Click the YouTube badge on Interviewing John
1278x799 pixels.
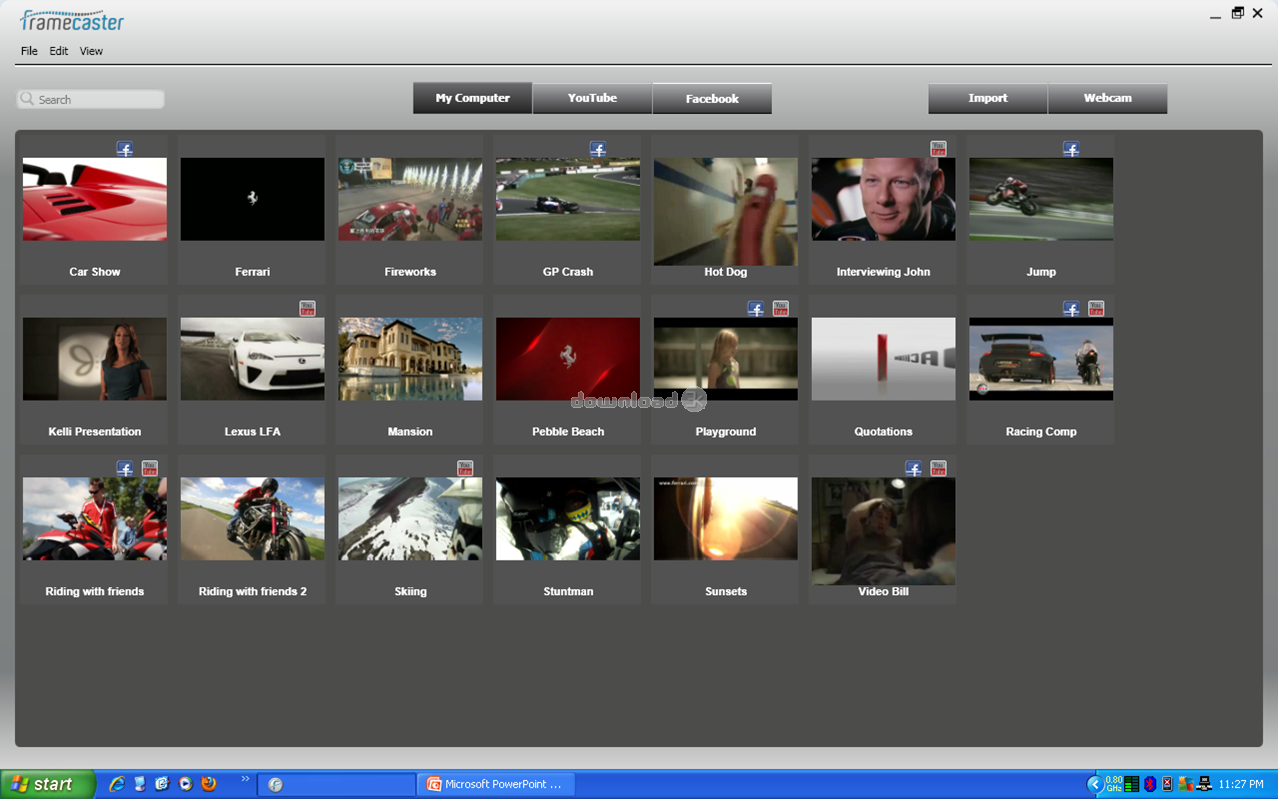pos(938,149)
